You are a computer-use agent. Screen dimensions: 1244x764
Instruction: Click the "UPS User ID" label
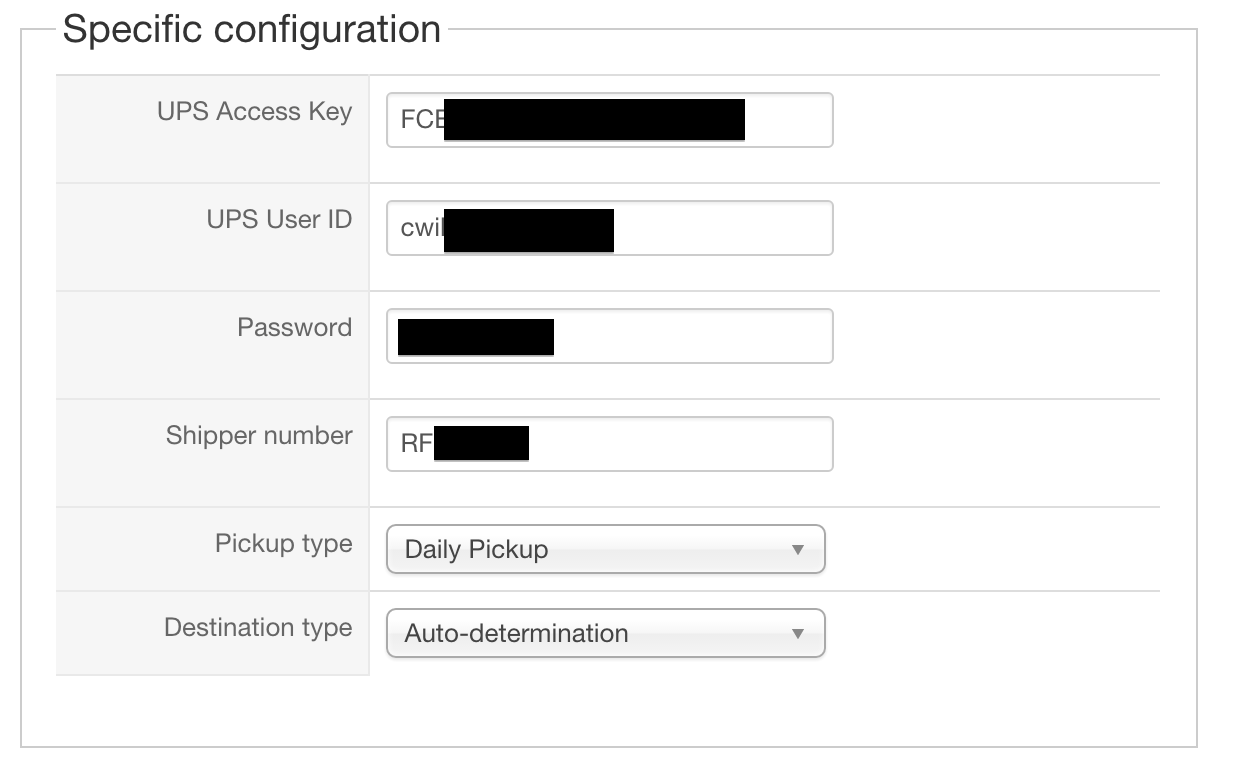pyautogui.click(x=279, y=219)
